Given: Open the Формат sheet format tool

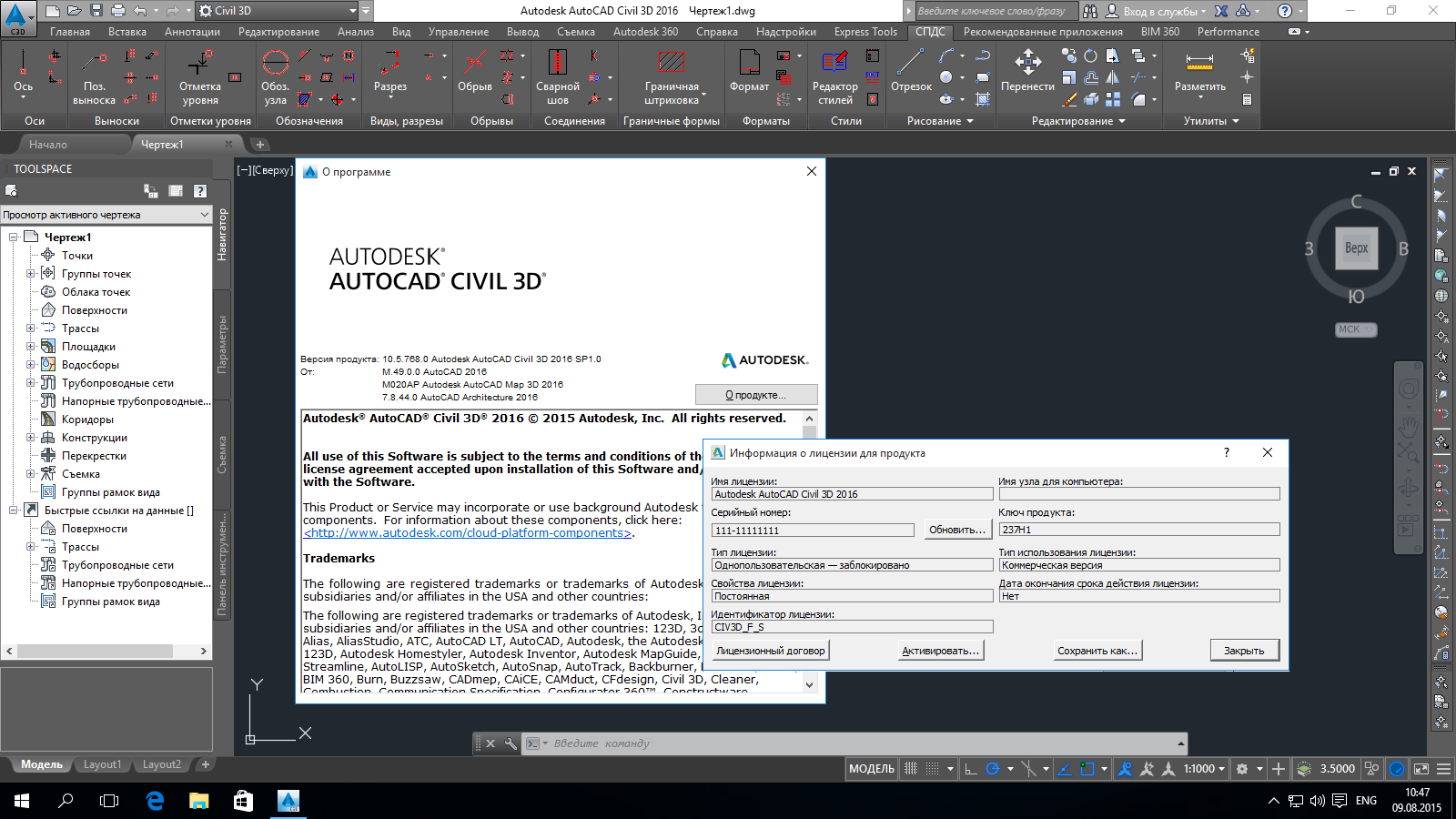Looking at the screenshot, I should click(x=749, y=71).
